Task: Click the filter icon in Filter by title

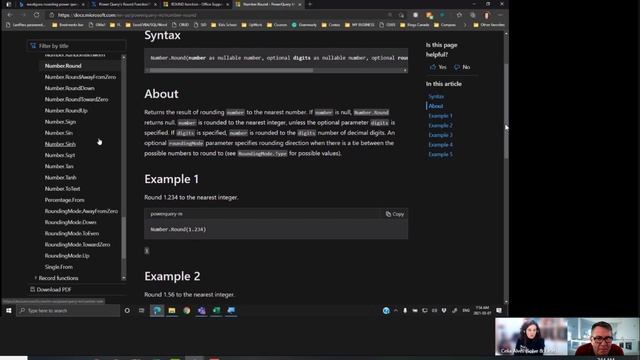Action: coord(33,46)
